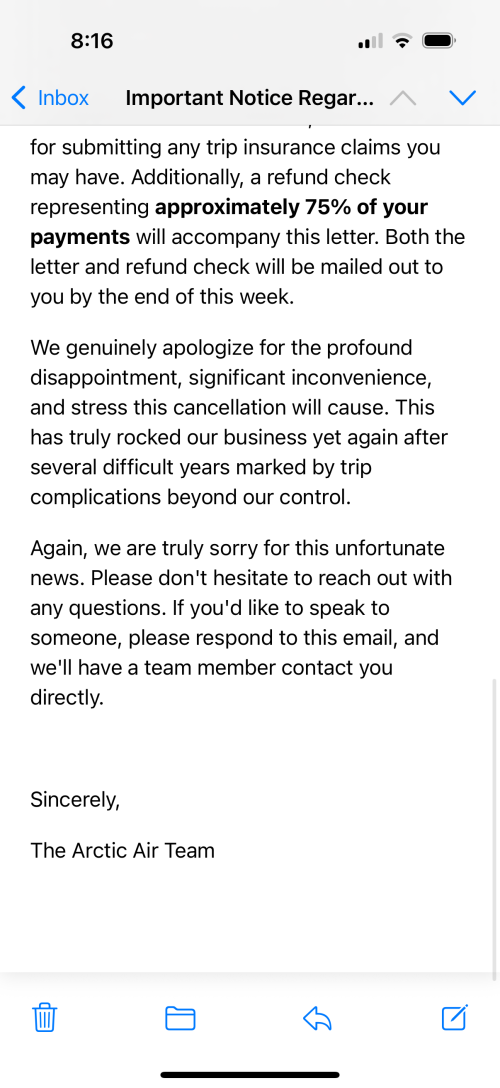Image resolution: width=500 pixels, height=1088 pixels.
Task: Tap The Arctic Air Team signature
Action: (123, 850)
